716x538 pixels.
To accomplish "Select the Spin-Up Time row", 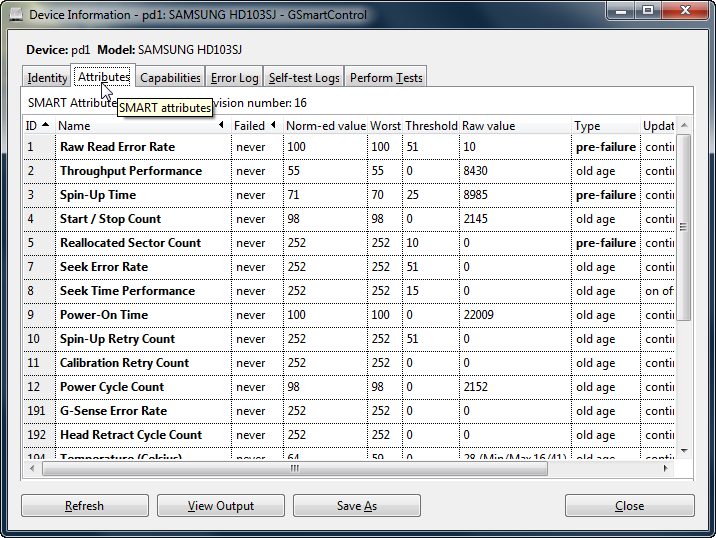I will pyautogui.click(x=349, y=195).
